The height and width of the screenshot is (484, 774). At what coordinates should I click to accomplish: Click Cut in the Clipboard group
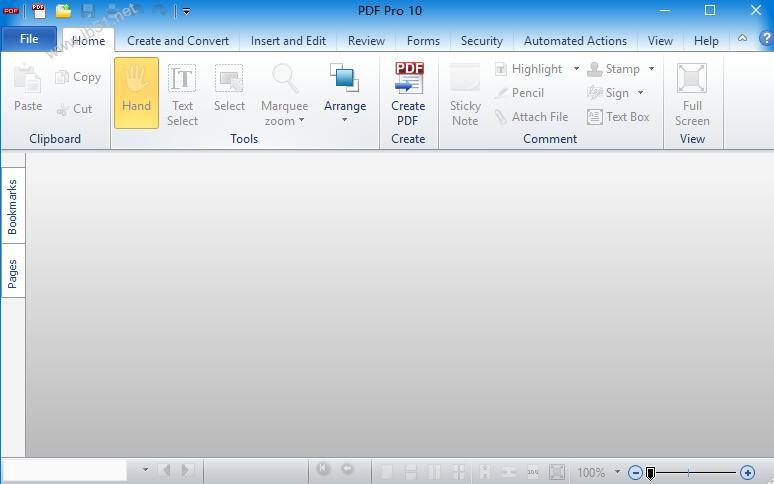point(75,109)
